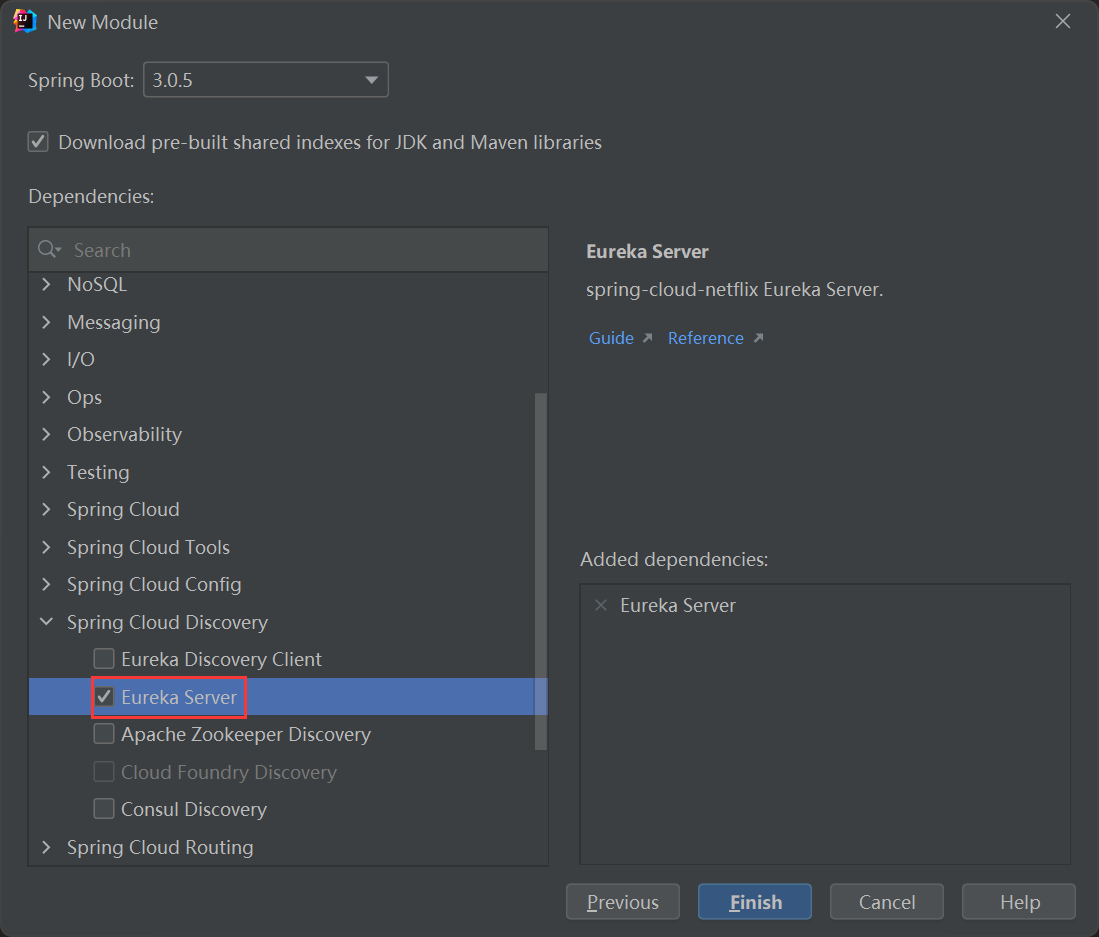Open the Eureka Server Reference link
Viewport: 1099px width, 937px height.
tap(706, 338)
